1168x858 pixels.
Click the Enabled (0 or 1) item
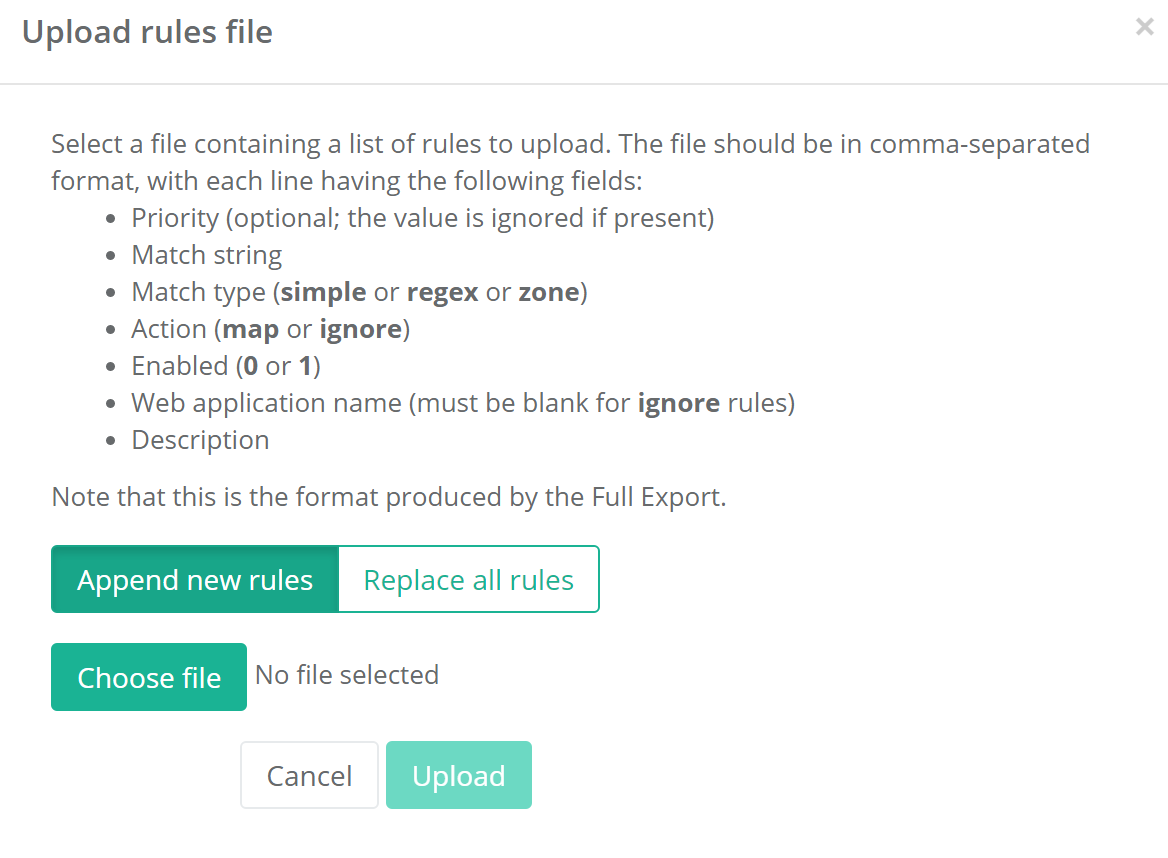click(x=225, y=366)
